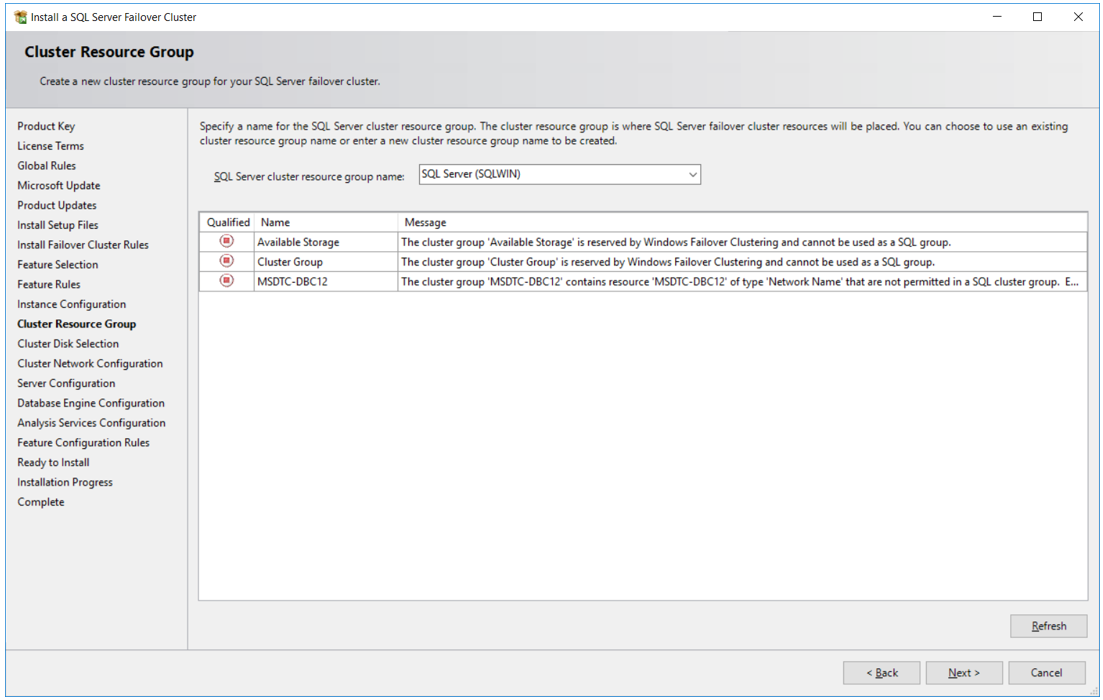
Task: Select the bold Cluster Resource Group step
Action: (x=77, y=324)
